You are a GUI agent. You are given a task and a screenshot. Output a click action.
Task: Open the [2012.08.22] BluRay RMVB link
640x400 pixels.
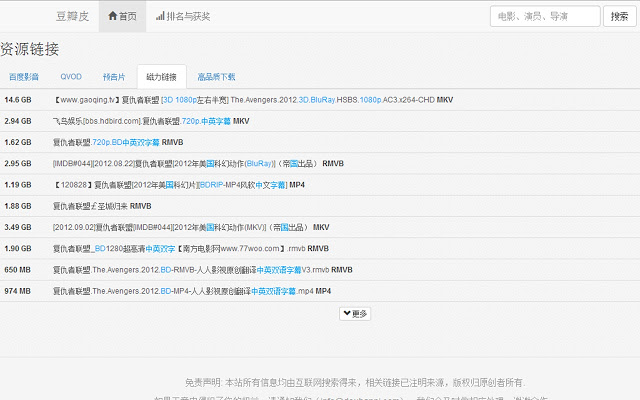pyautogui.click(x=198, y=164)
